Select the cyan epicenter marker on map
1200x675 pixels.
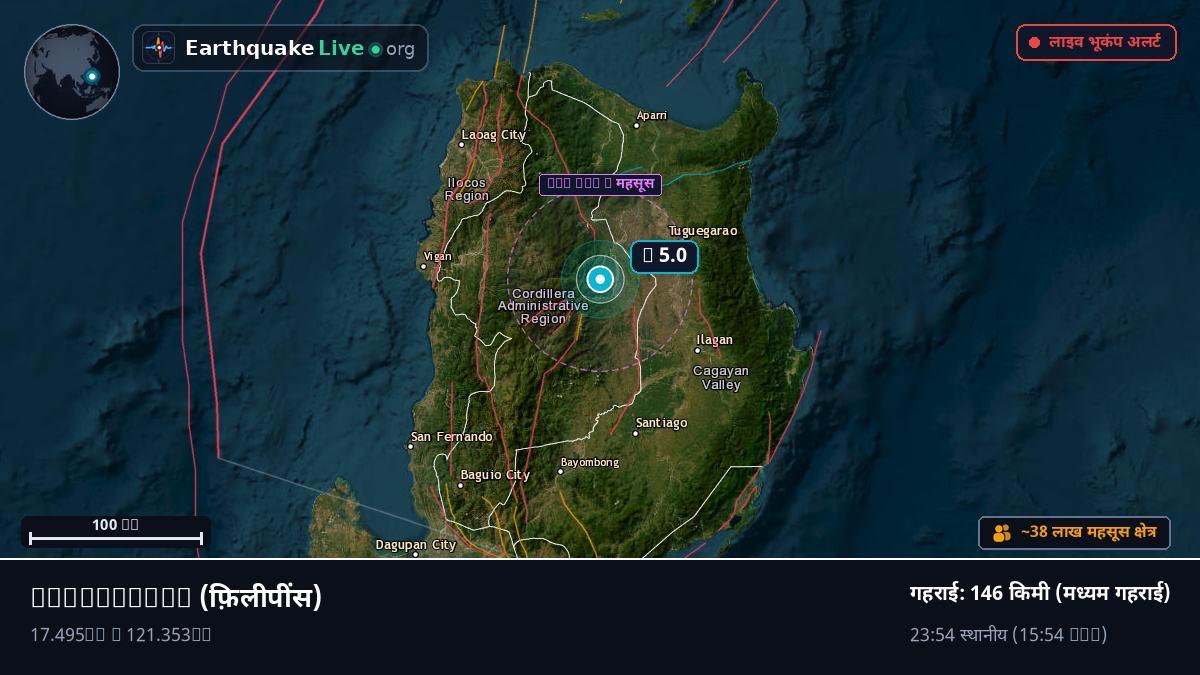600,279
